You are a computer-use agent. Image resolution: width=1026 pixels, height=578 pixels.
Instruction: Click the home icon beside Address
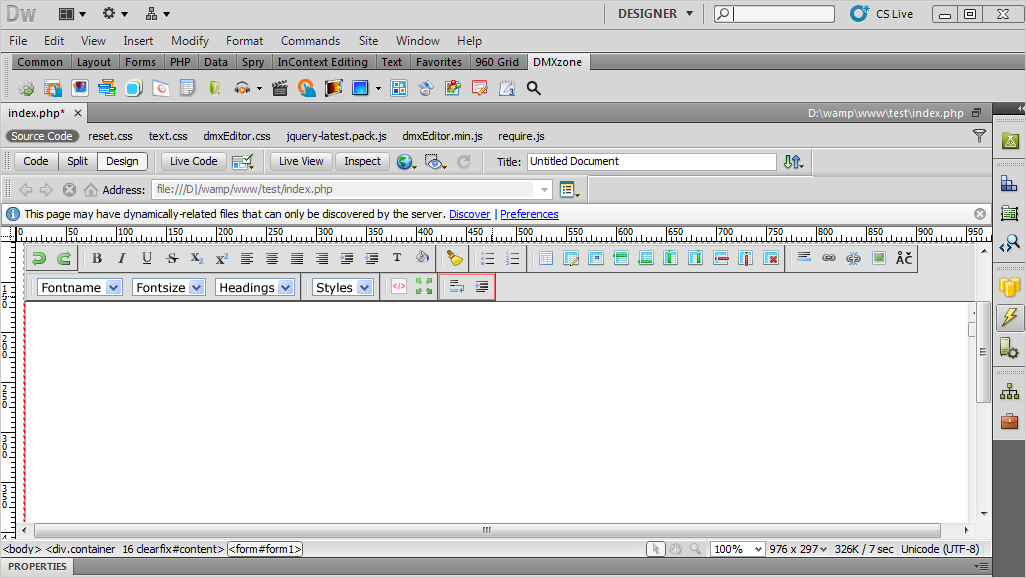pyautogui.click(x=90, y=190)
